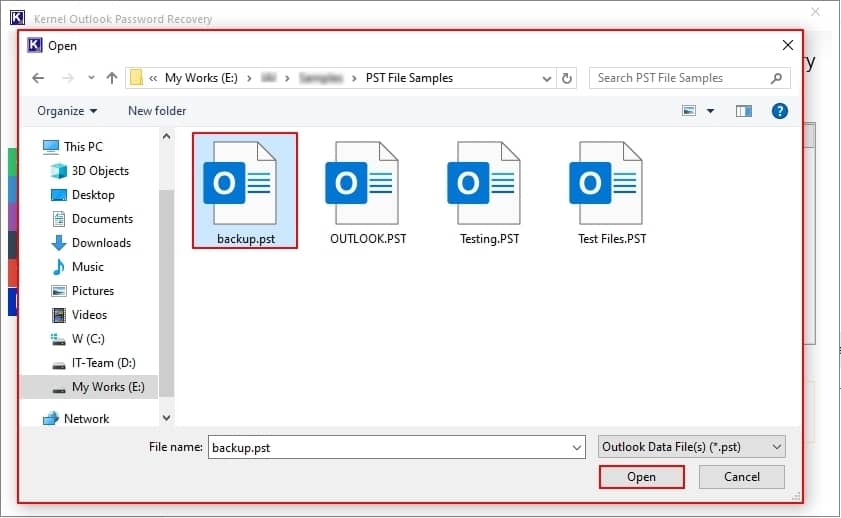841x518 pixels.
Task: Click the Refresh address bar icon
Action: pyautogui.click(x=568, y=78)
